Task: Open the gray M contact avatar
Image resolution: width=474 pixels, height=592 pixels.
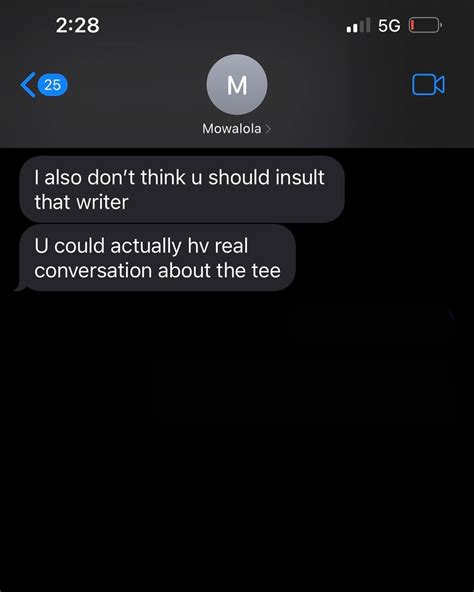Action: click(237, 85)
